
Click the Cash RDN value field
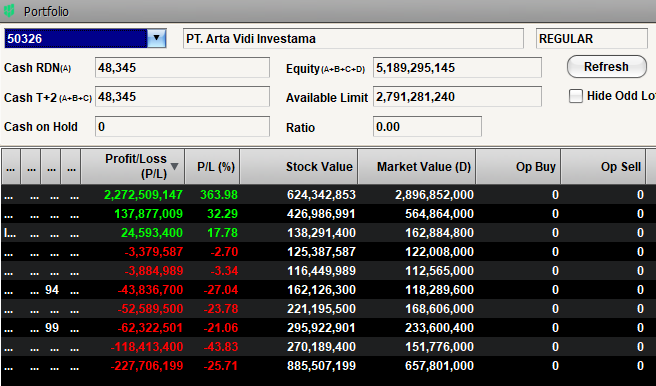click(x=182, y=68)
